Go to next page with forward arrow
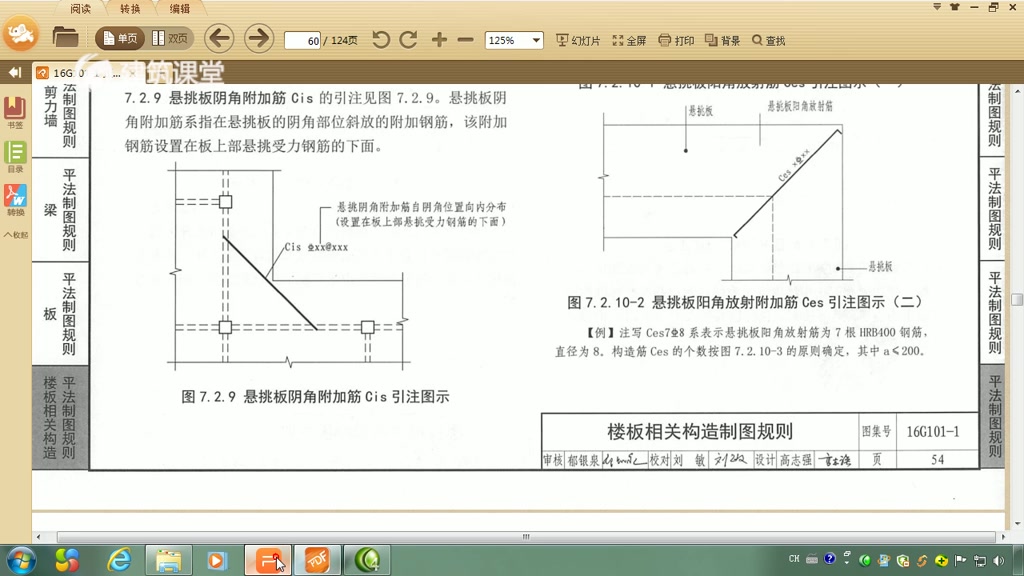The image size is (1024, 576). 258,40
